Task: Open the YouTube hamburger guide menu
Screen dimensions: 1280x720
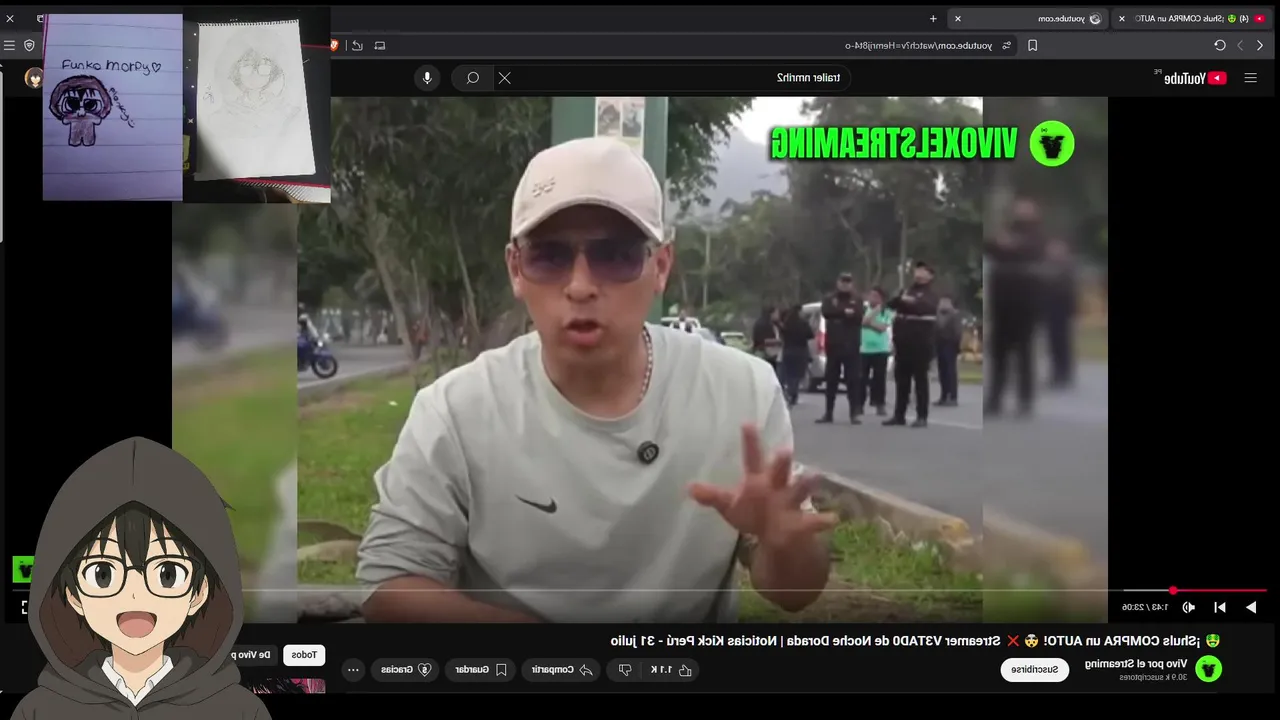Action: [x=1250, y=78]
